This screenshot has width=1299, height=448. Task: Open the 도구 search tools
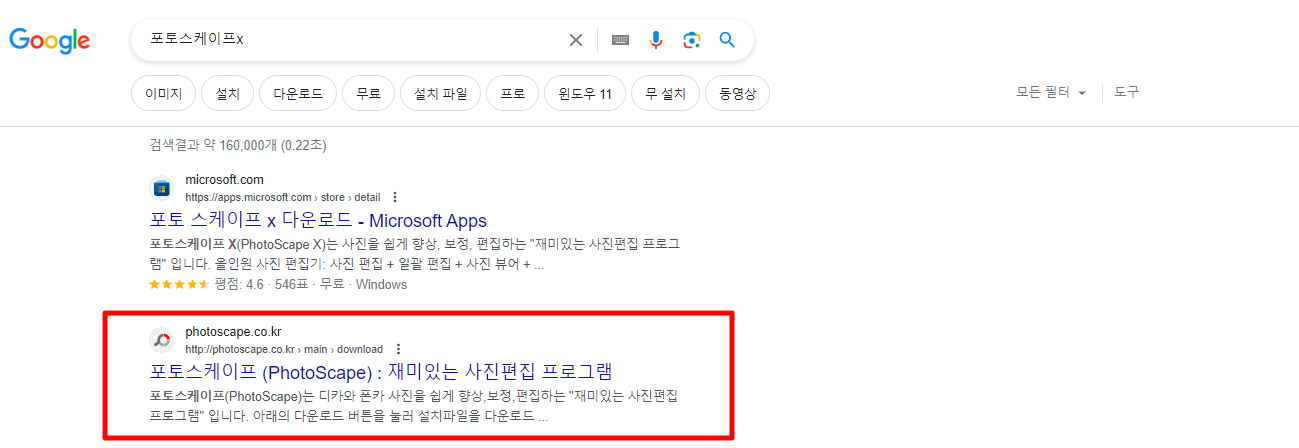click(1126, 92)
